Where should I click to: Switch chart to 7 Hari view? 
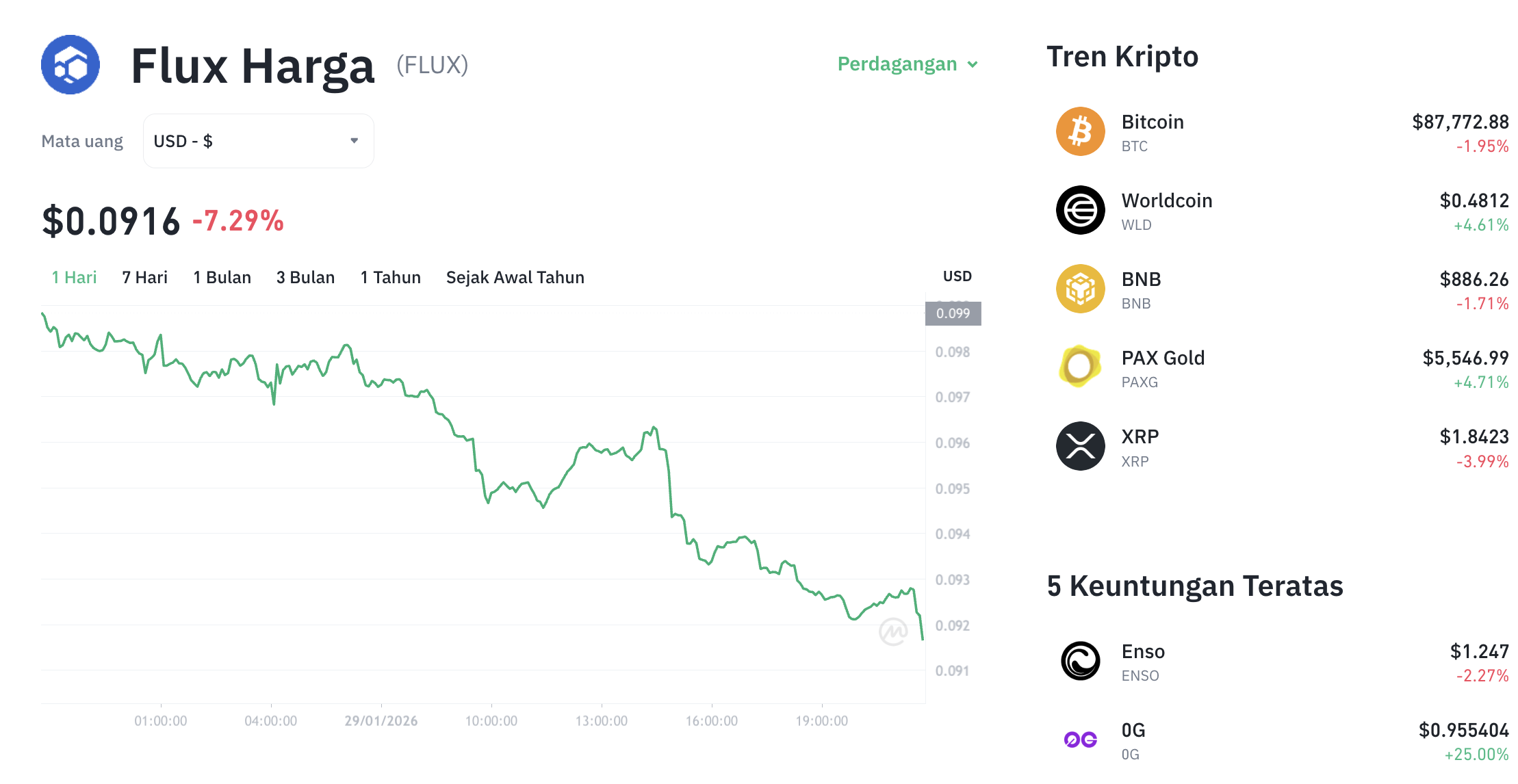pos(144,277)
